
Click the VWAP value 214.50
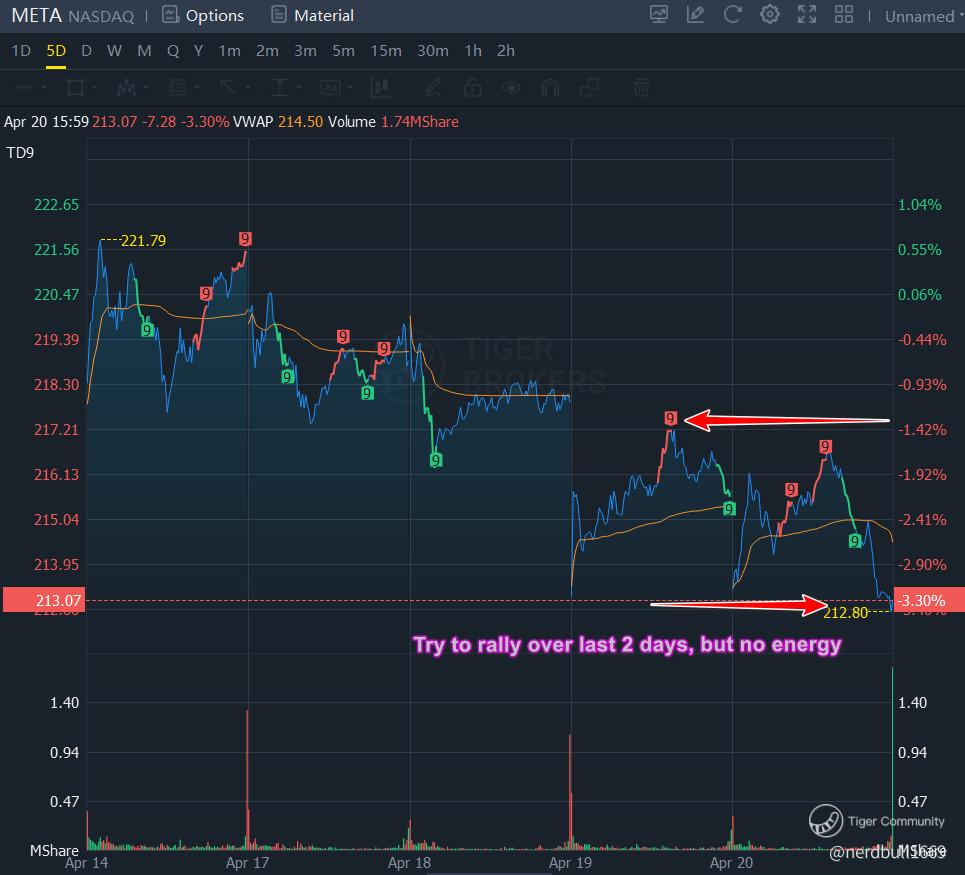pyautogui.click(x=300, y=121)
